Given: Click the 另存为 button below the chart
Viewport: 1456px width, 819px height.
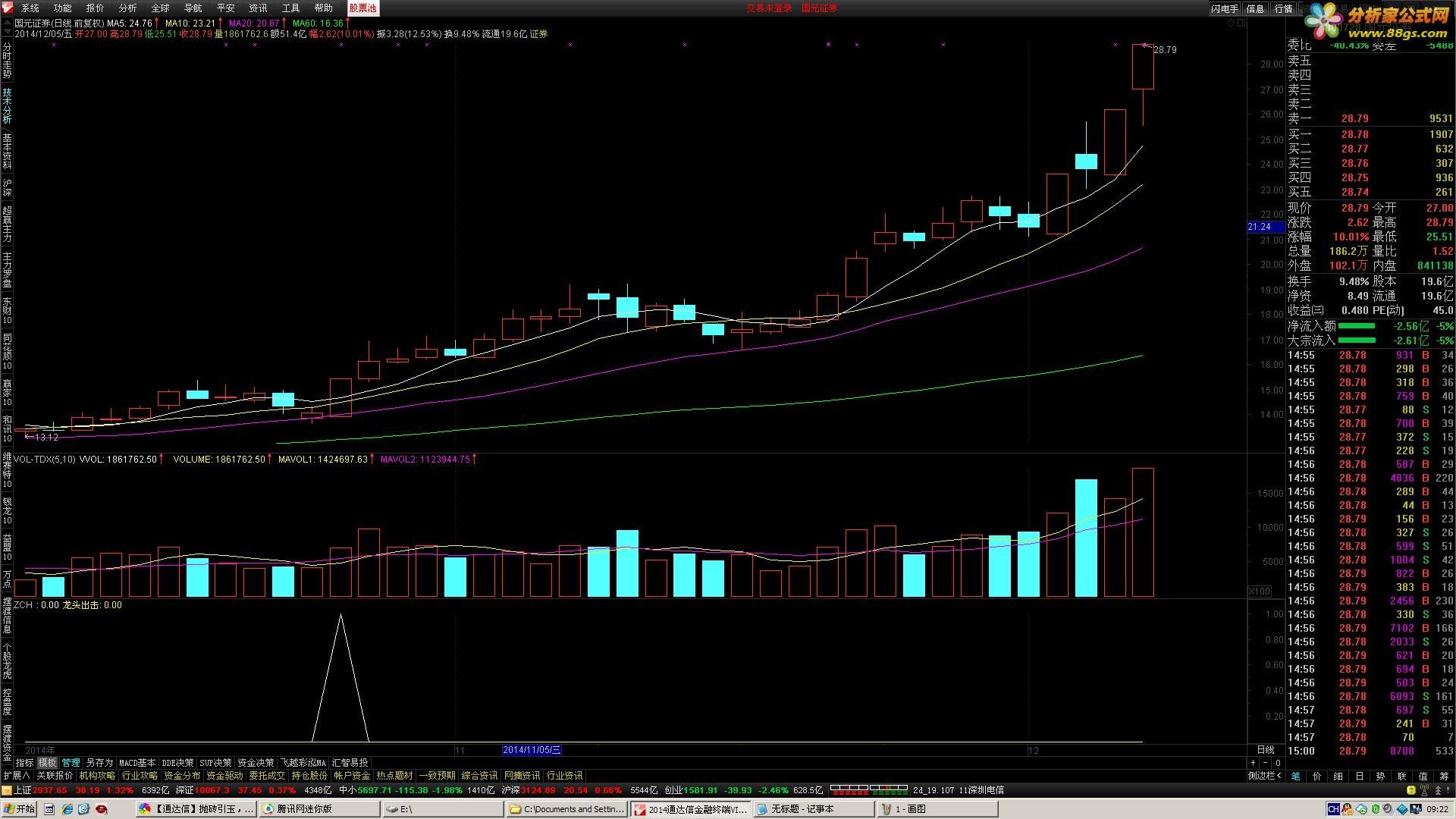Looking at the screenshot, I should [x=99, y=763].
